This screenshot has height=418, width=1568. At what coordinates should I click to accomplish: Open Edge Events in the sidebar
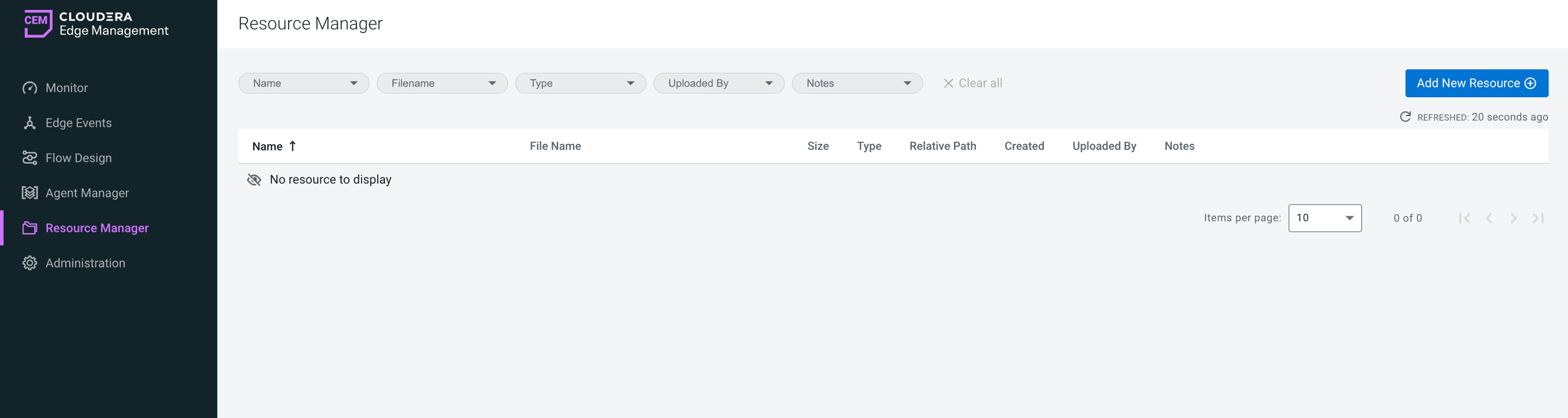78,123
